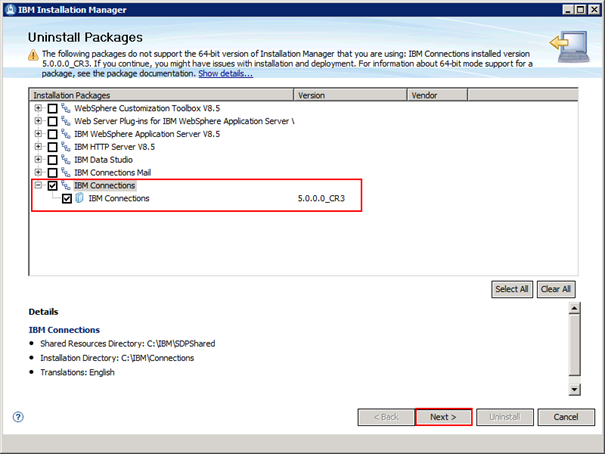Image resolution: width=605 pixels, height=454 pixels.
Task: Click the IBM Connections 5.0.0.0_CR3 version icon
Action: pos(80,198)
